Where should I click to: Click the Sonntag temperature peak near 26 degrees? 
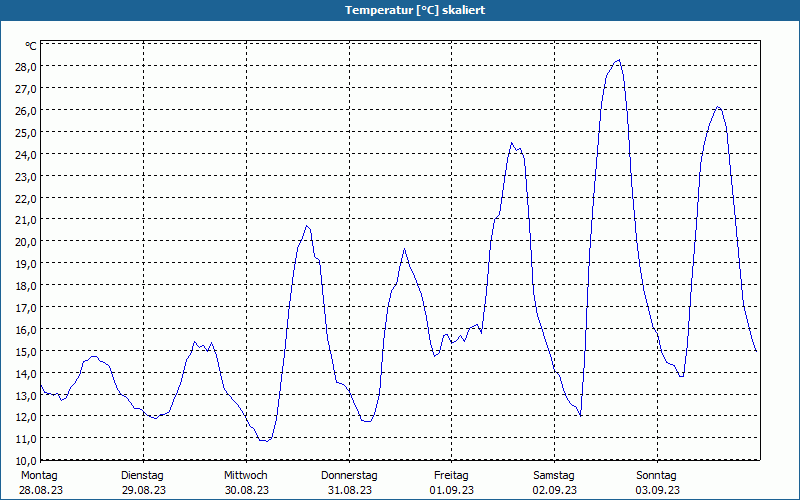point(718,107)
